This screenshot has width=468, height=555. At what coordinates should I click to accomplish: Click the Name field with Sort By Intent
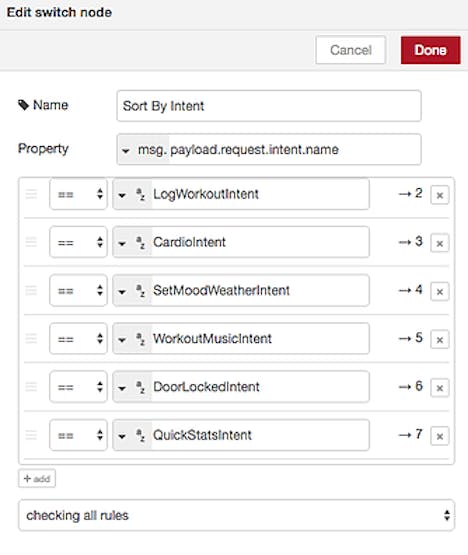click(x=269, y=106)
